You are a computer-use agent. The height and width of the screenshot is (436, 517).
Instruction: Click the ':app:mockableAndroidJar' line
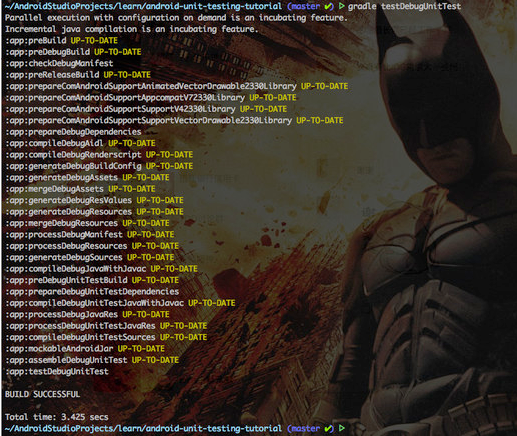click(x=85, y=348)
